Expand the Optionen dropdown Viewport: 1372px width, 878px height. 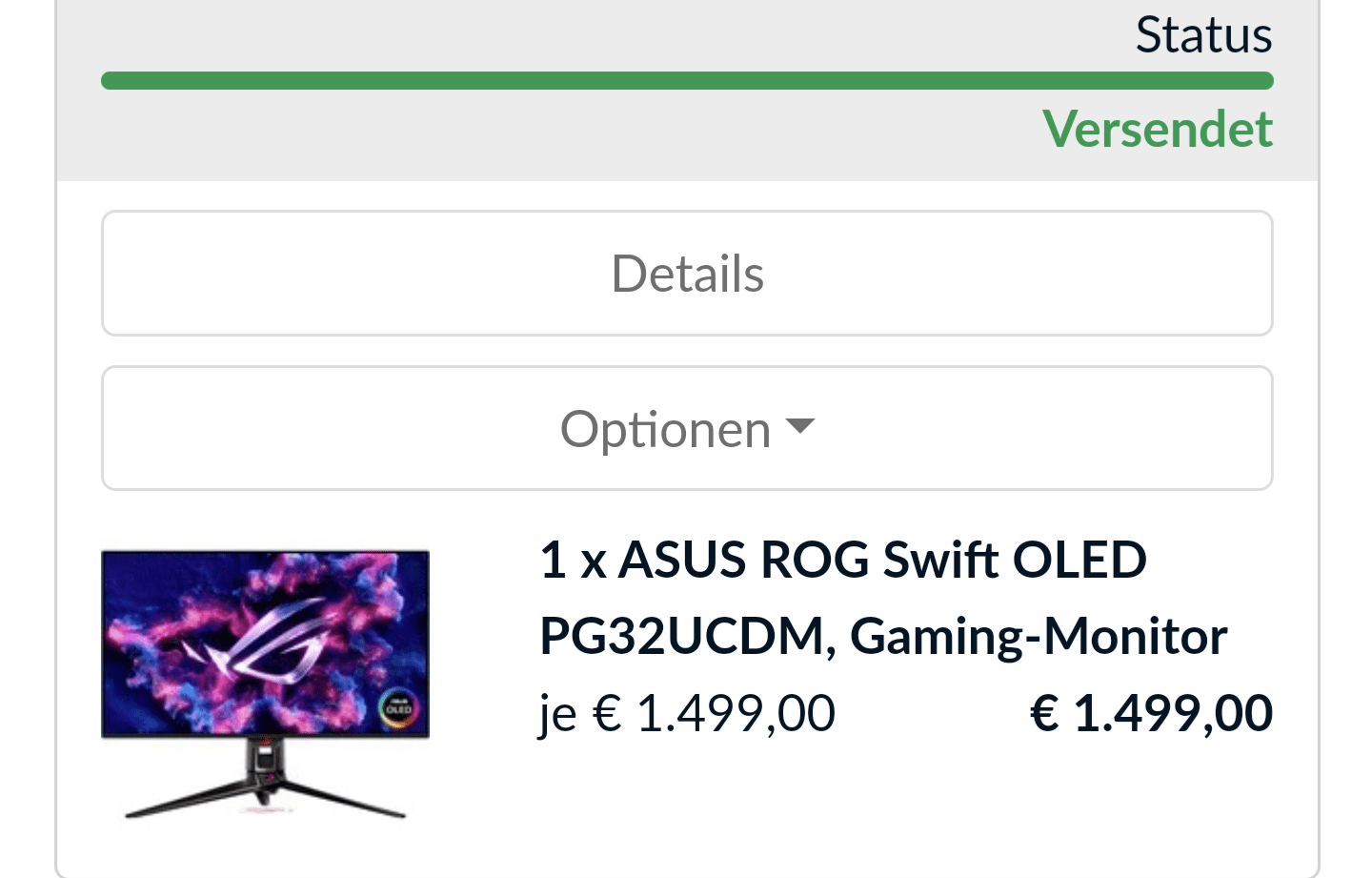687,428
